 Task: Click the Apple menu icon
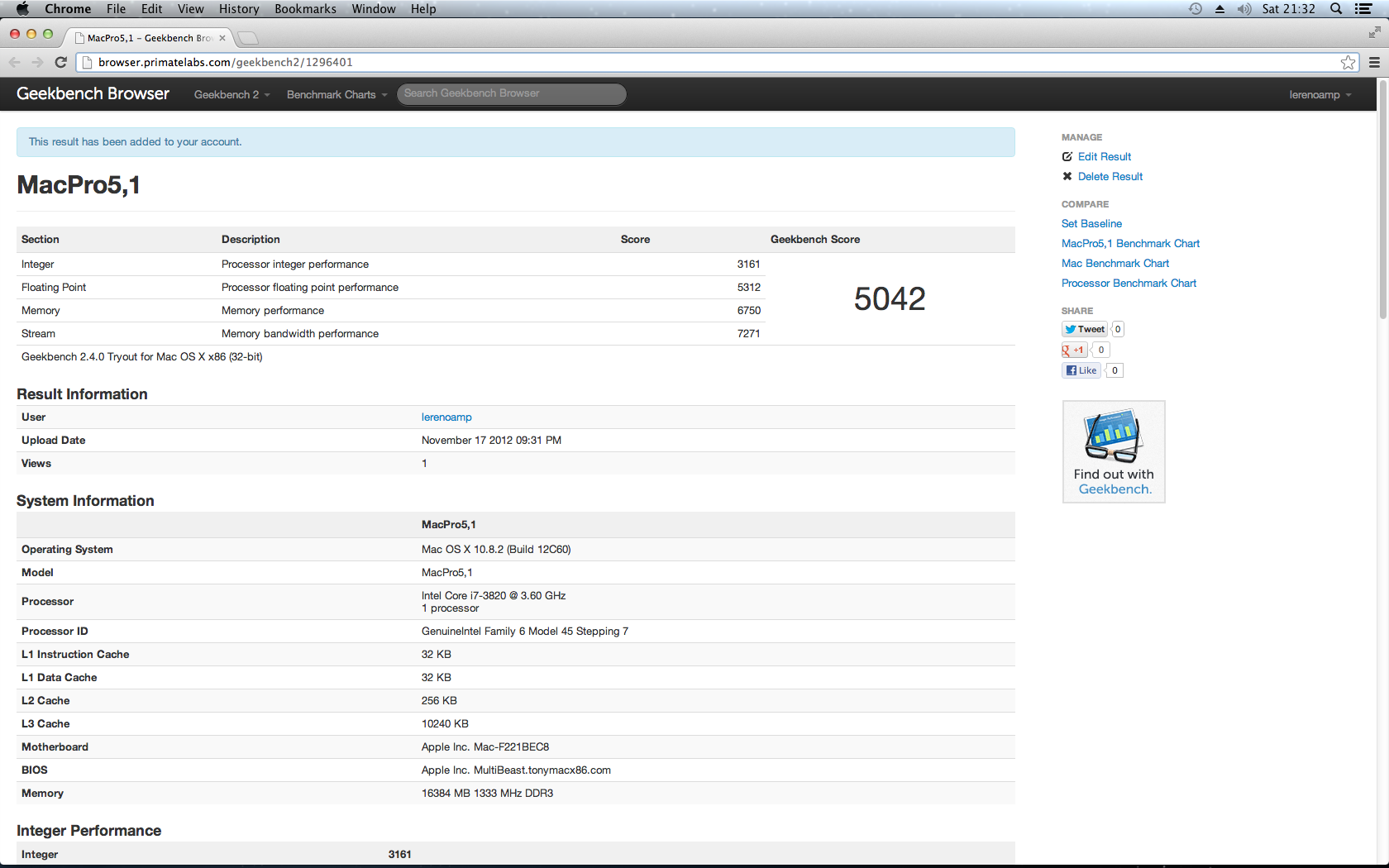point(22,8)
